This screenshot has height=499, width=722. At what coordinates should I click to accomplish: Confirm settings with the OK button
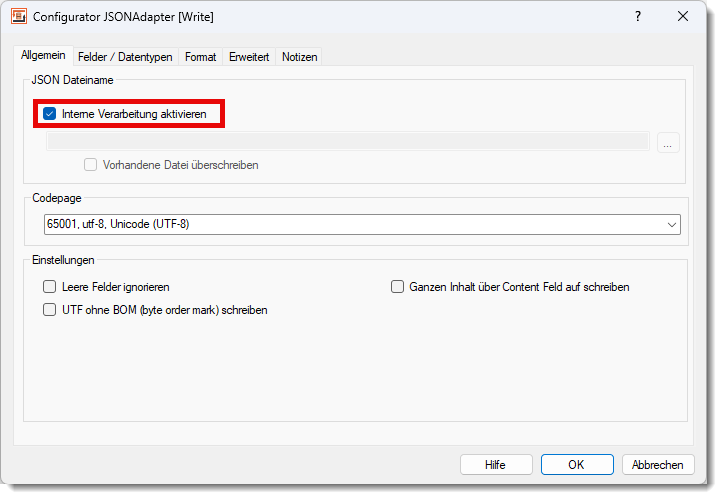click(x=576, y=465)
